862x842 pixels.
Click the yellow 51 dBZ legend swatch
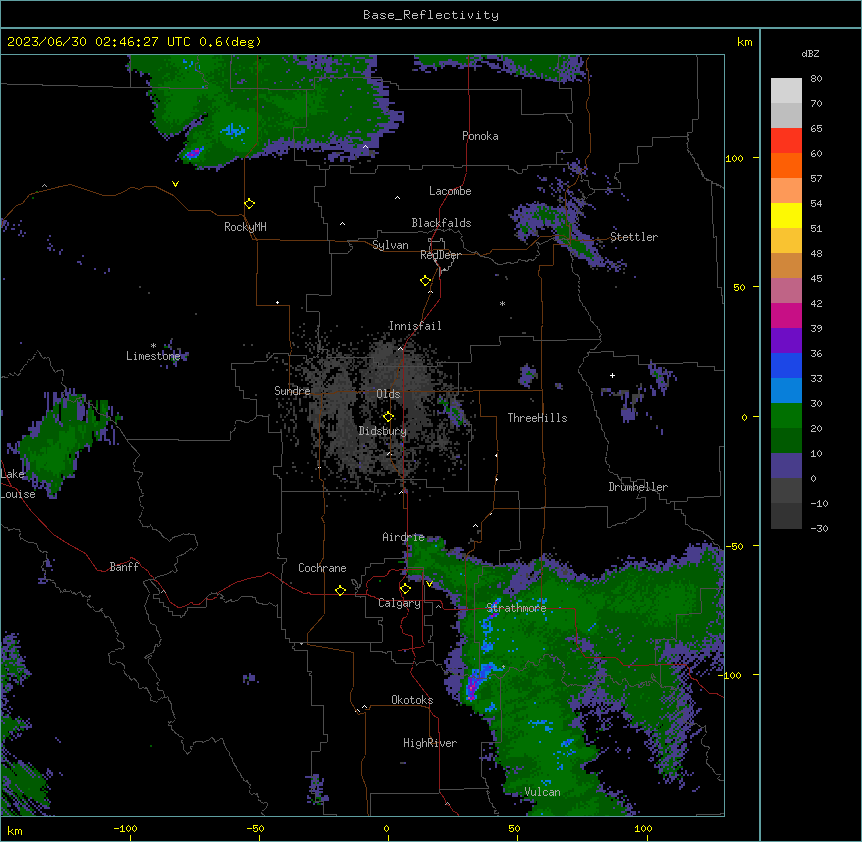[x=786, y=215]
